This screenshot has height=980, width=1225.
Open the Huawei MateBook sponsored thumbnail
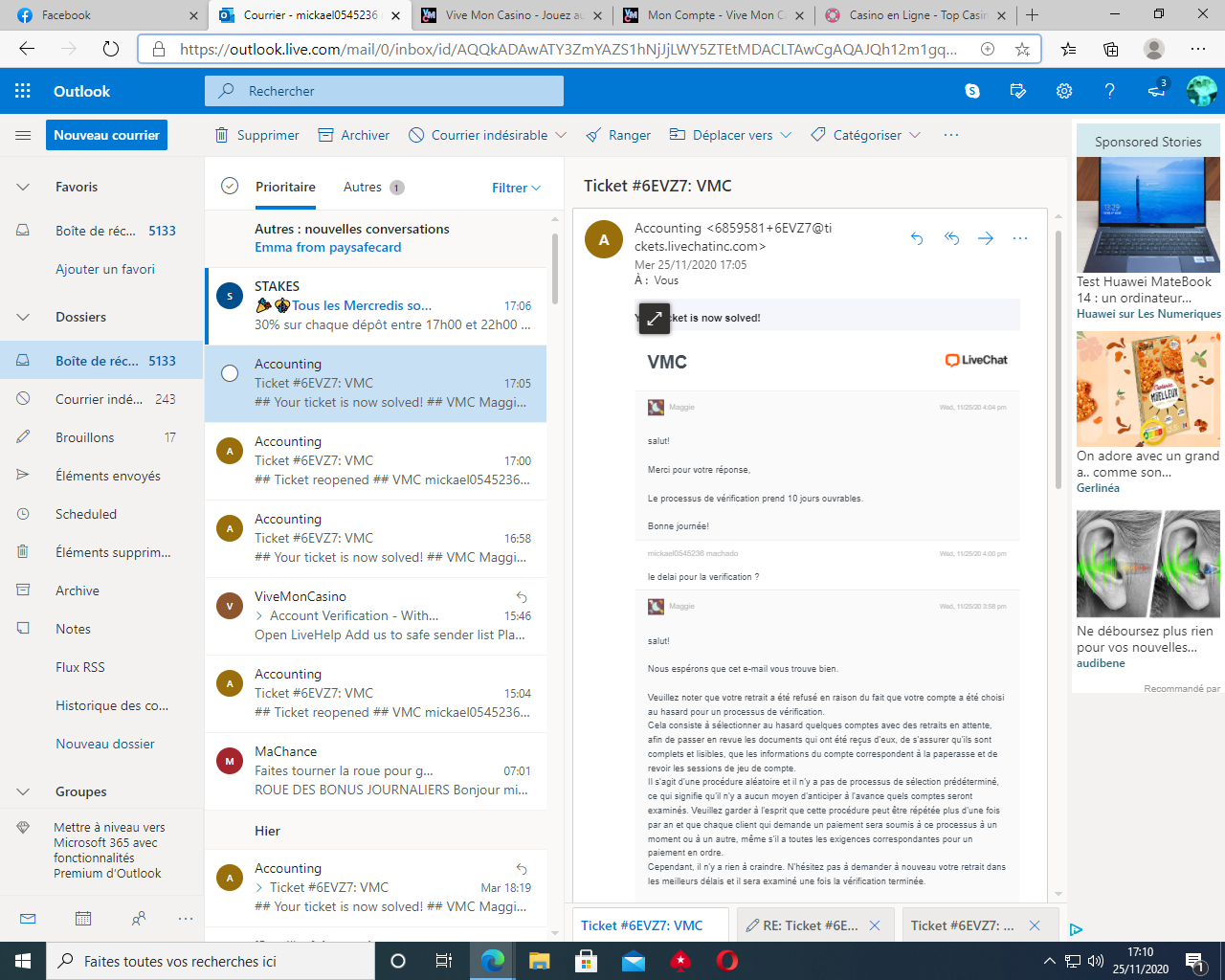(1148, 215)
